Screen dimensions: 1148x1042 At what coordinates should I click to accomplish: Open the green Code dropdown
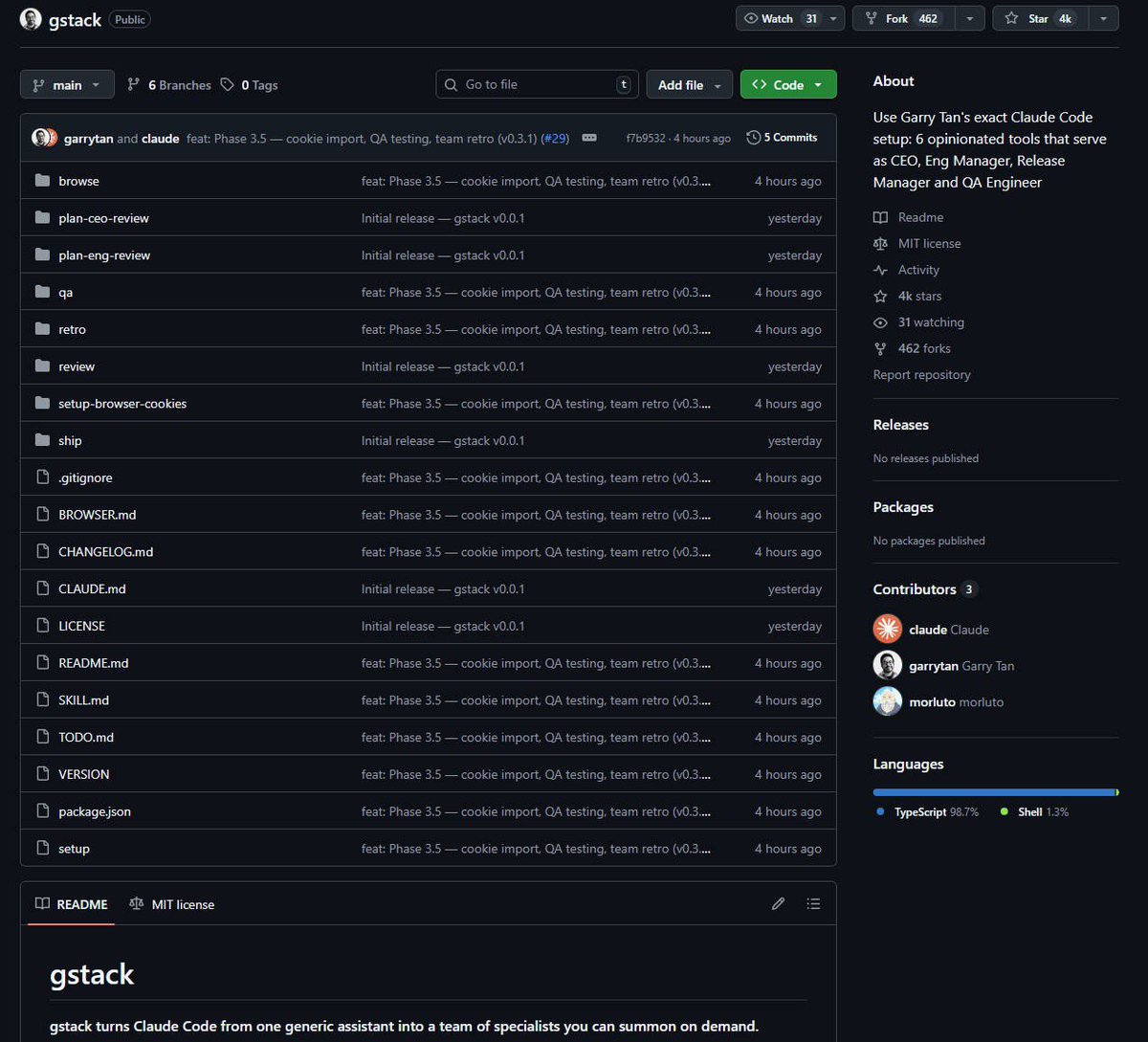coord(788,85)
